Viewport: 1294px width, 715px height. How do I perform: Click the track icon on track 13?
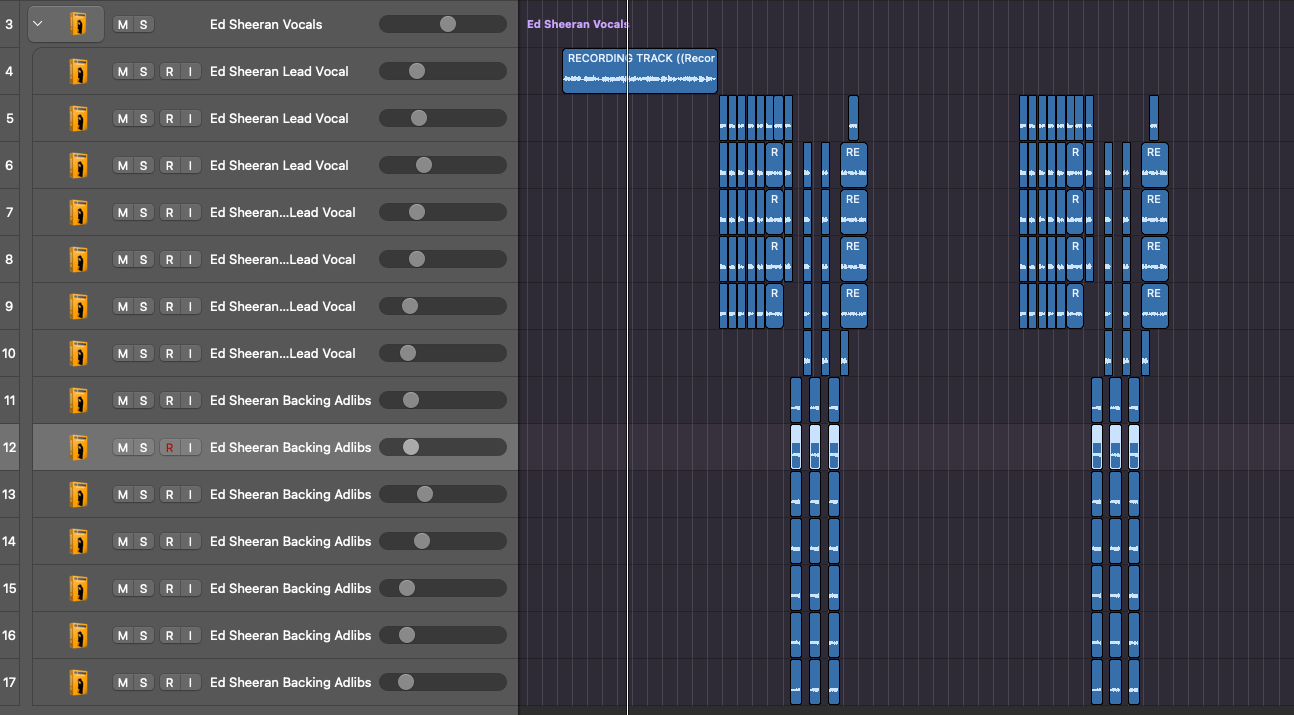click(x=78, y=494)
